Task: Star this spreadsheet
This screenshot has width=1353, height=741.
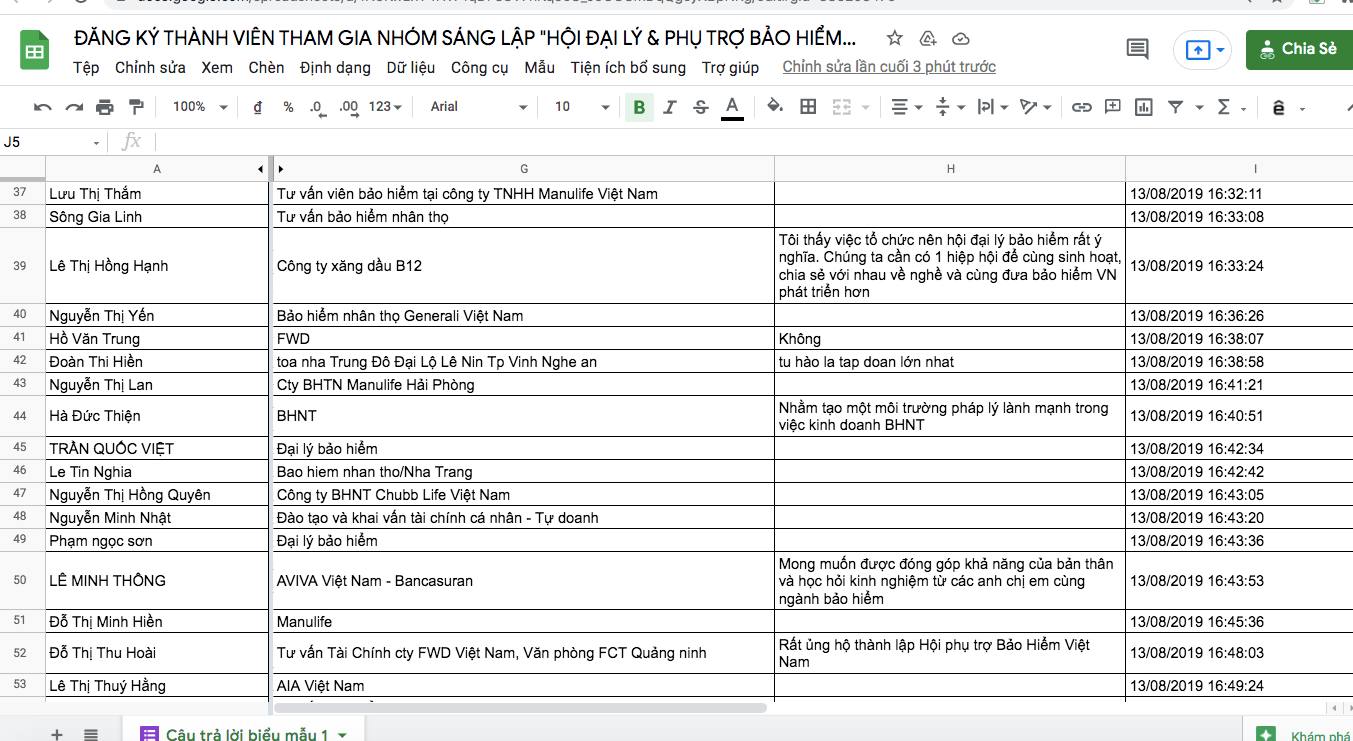Action: [894, 39]
